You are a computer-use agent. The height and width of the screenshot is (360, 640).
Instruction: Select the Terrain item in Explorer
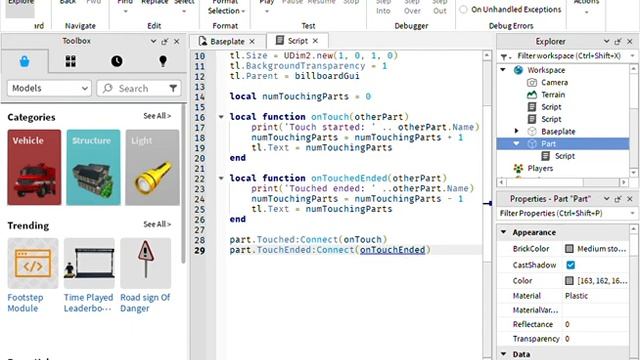[553, 95]
